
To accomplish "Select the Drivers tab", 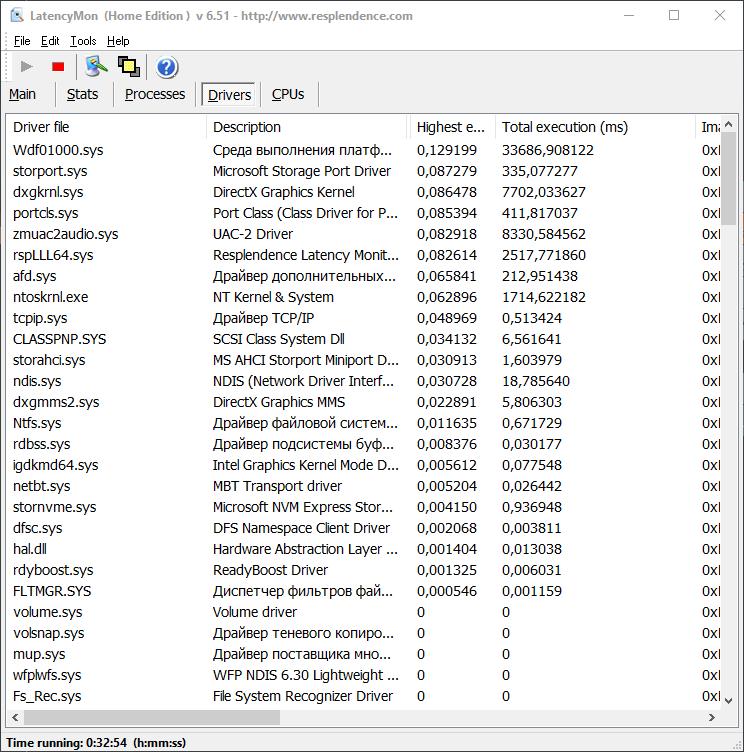I will pos(229,94).
